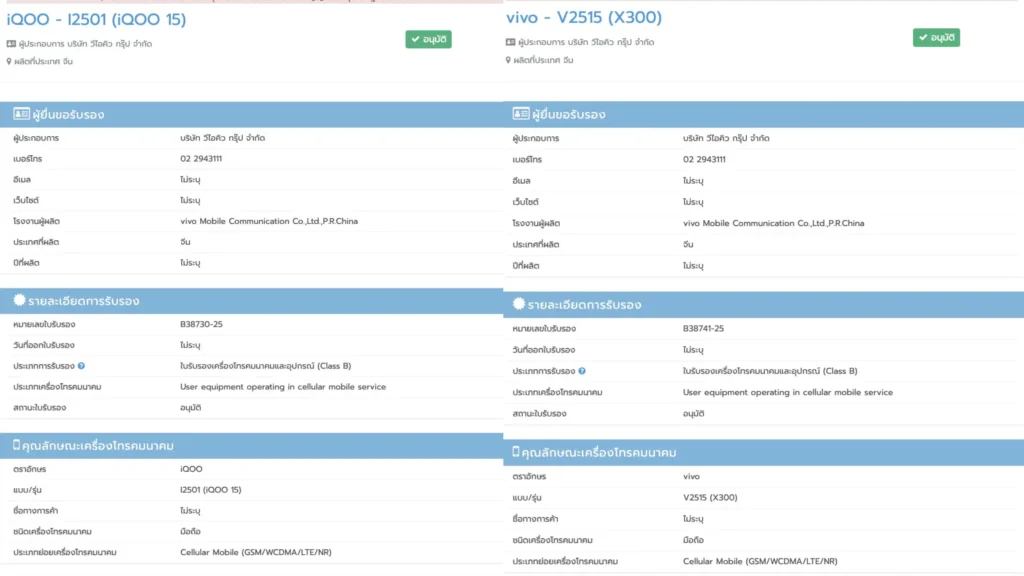Click the ID card icon in vivo ผู้ยื่นขอรับรอง header
Viewport: 1024px width, 576px height.
click(520, 114)
